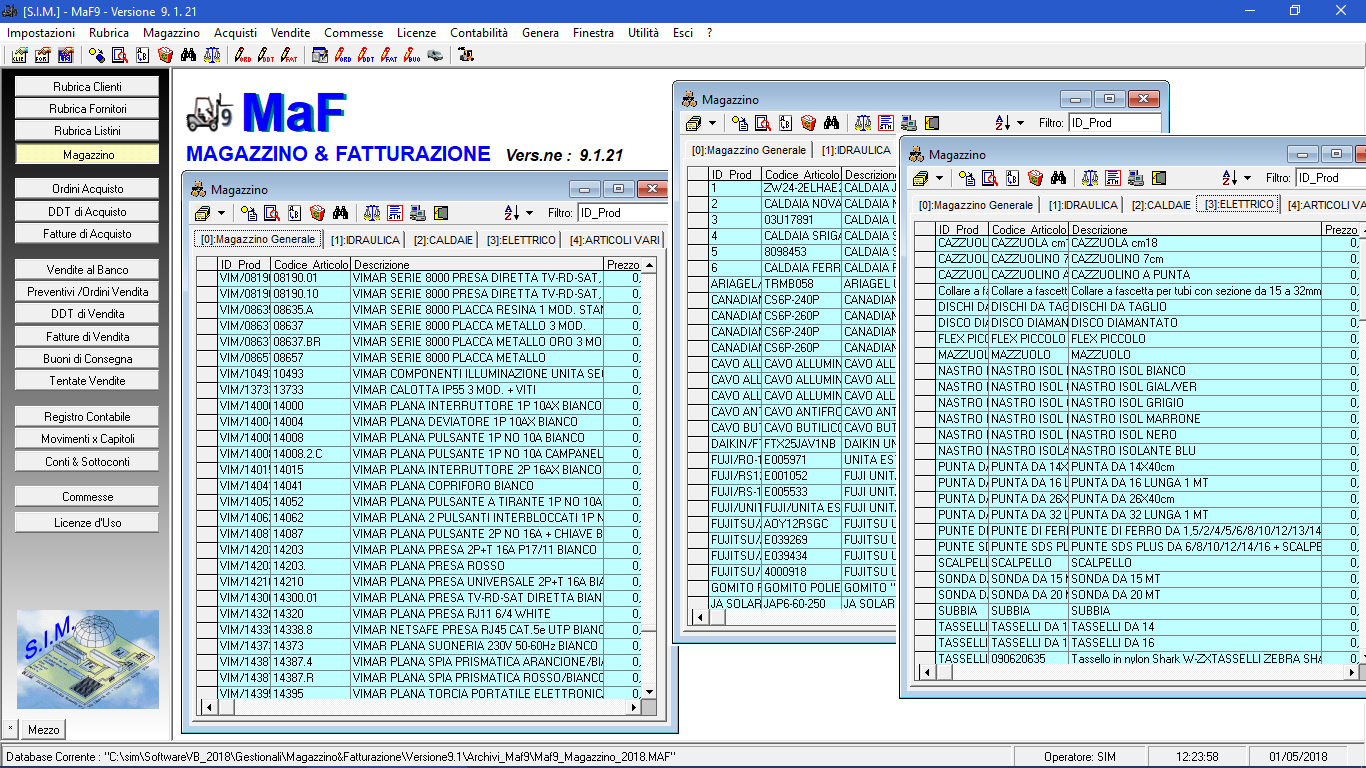
Task: Click scroll-right arrow in VIMAR list horizontal scrollbar
Action: (632, 707)
